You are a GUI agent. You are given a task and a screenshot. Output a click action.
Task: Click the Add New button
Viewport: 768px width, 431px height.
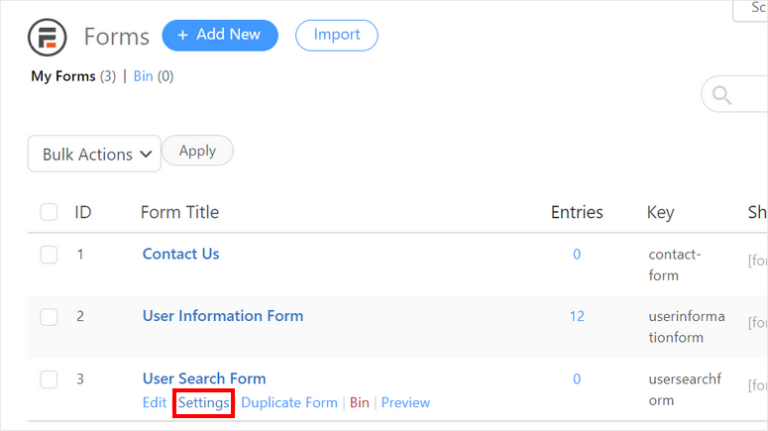pos(218,35)
